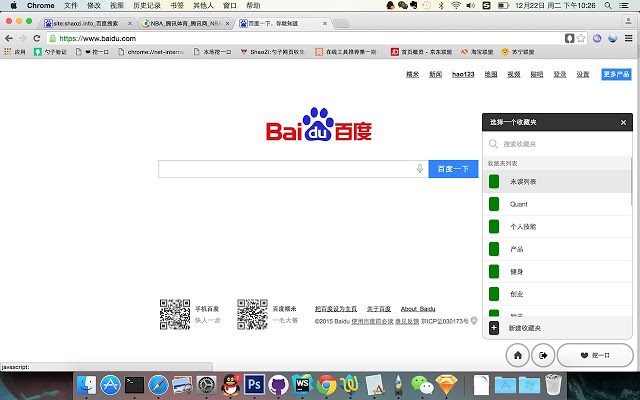Click the extension icon left of the star
The width and height of the screenshot is (640, 400).
click(x=569, y=38)
